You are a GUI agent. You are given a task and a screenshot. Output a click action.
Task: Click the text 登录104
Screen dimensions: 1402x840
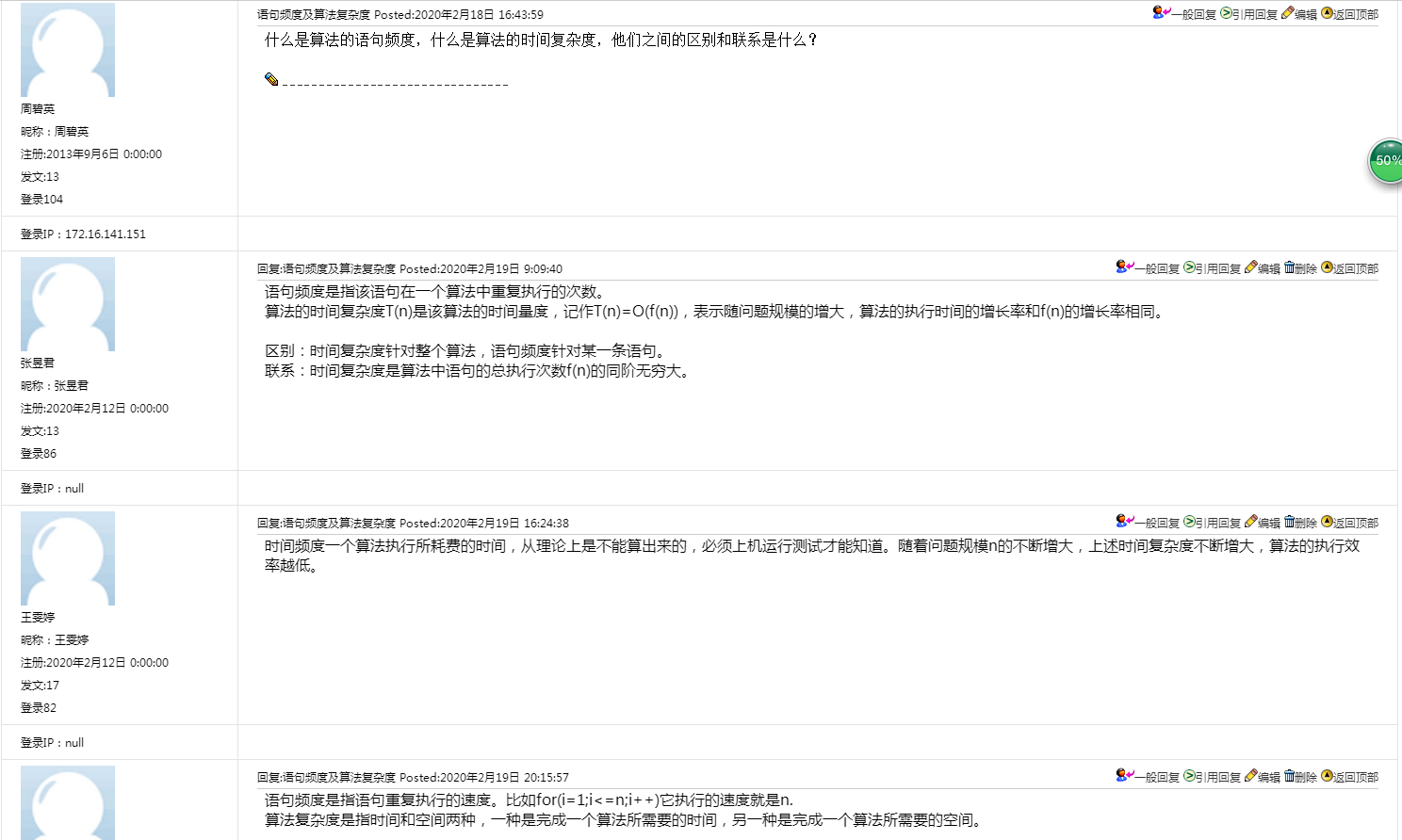tap(41, 200)
